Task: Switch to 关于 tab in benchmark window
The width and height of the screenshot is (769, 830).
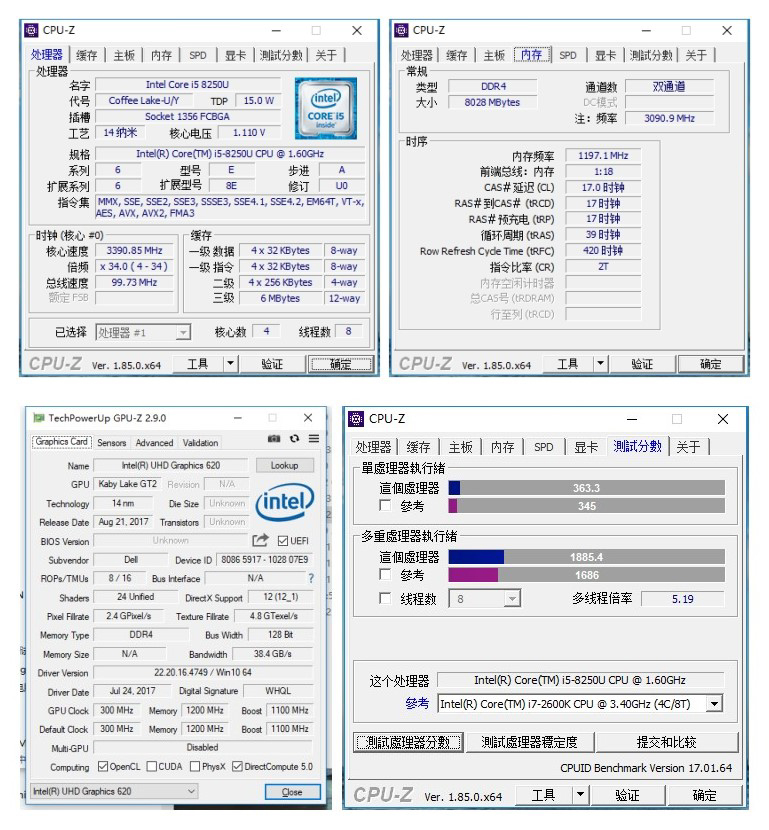Action: coord(688,447)
